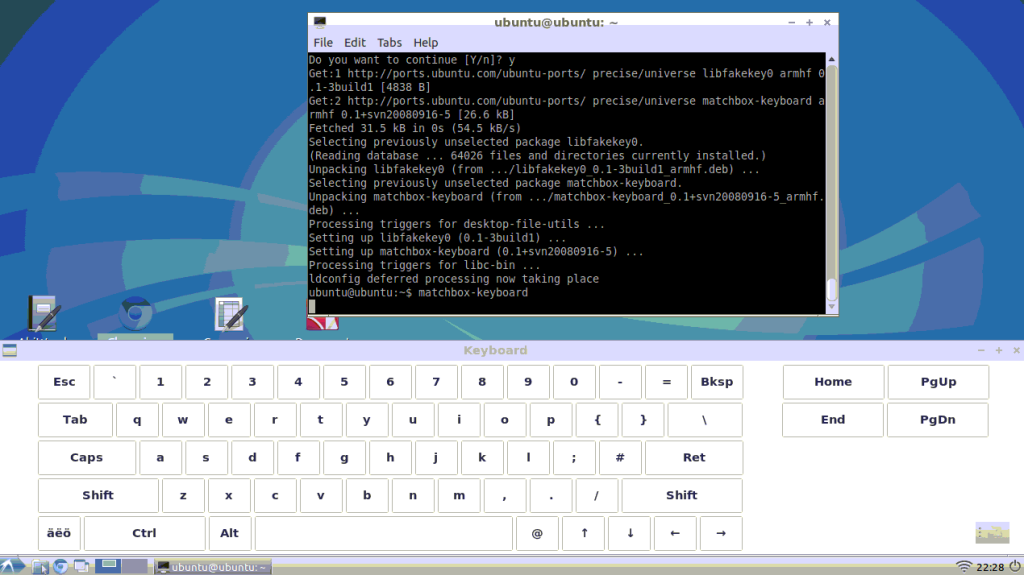Toggle the Alt modifier key
This screenshot has width=1024, height=575.
(229, 533)
